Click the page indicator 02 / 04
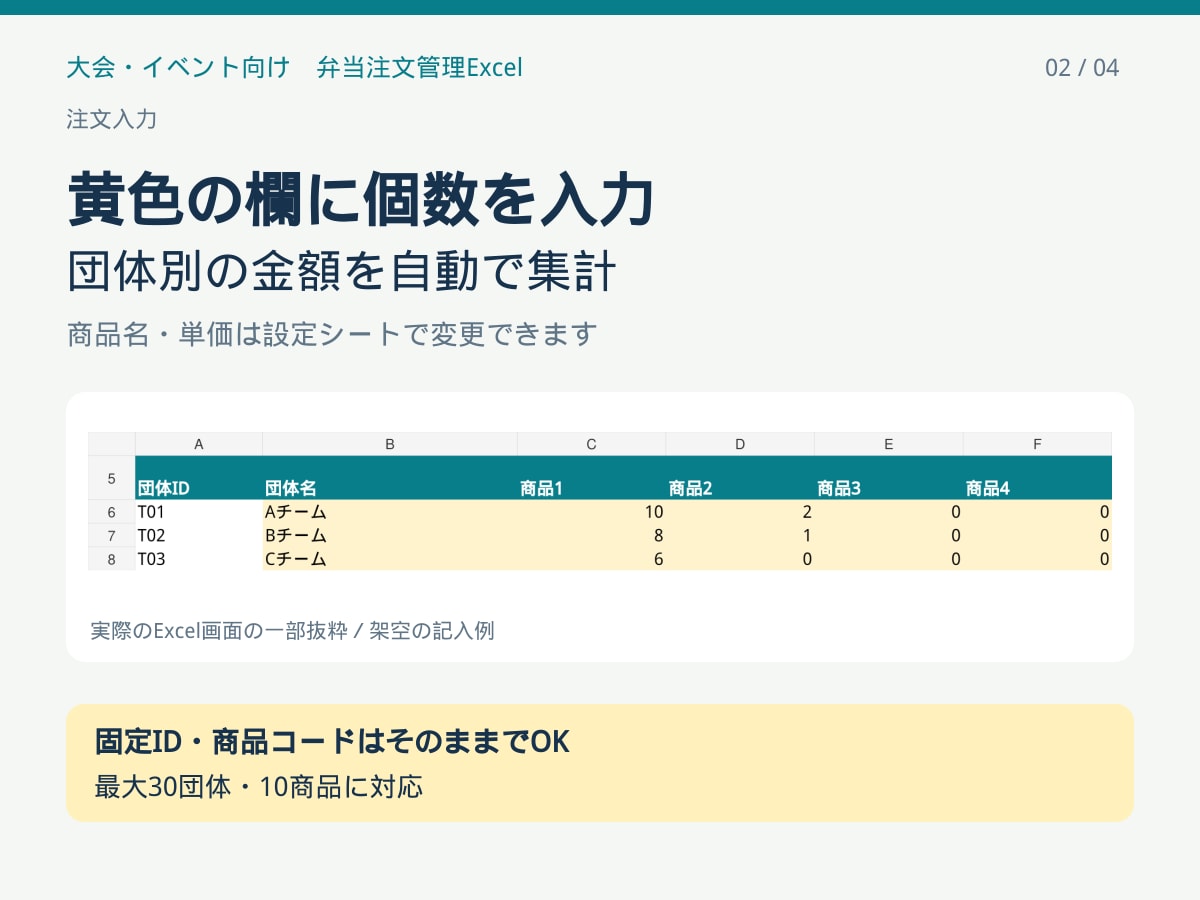The image size is (1200, 900). pos(1082,68)
